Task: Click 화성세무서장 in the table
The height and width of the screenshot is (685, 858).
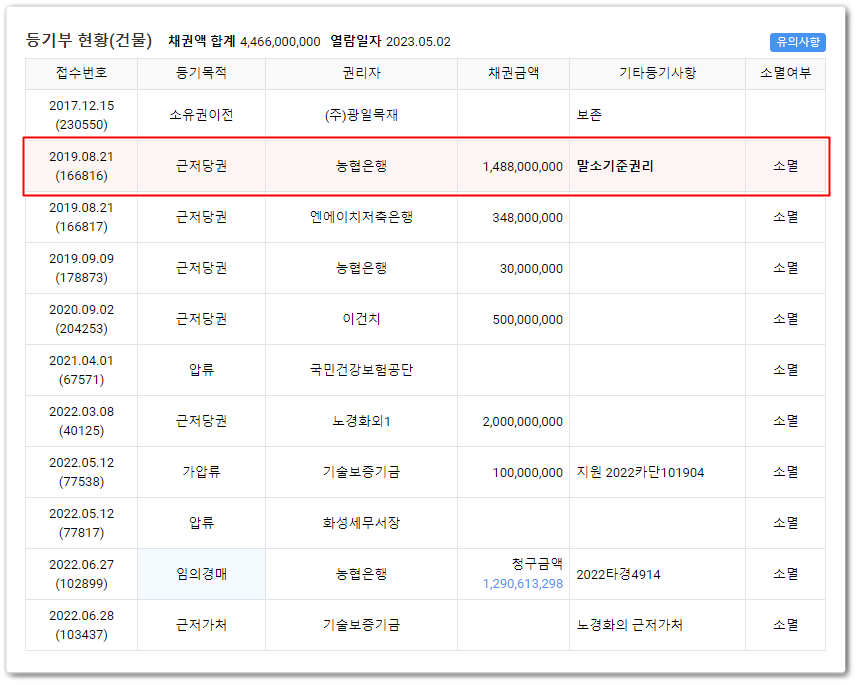Action: 361,523
